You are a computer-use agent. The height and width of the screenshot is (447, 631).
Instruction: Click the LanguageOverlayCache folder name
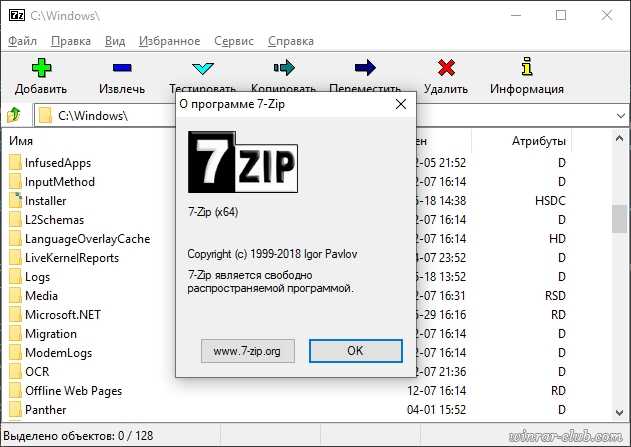(x=88, y=239)
